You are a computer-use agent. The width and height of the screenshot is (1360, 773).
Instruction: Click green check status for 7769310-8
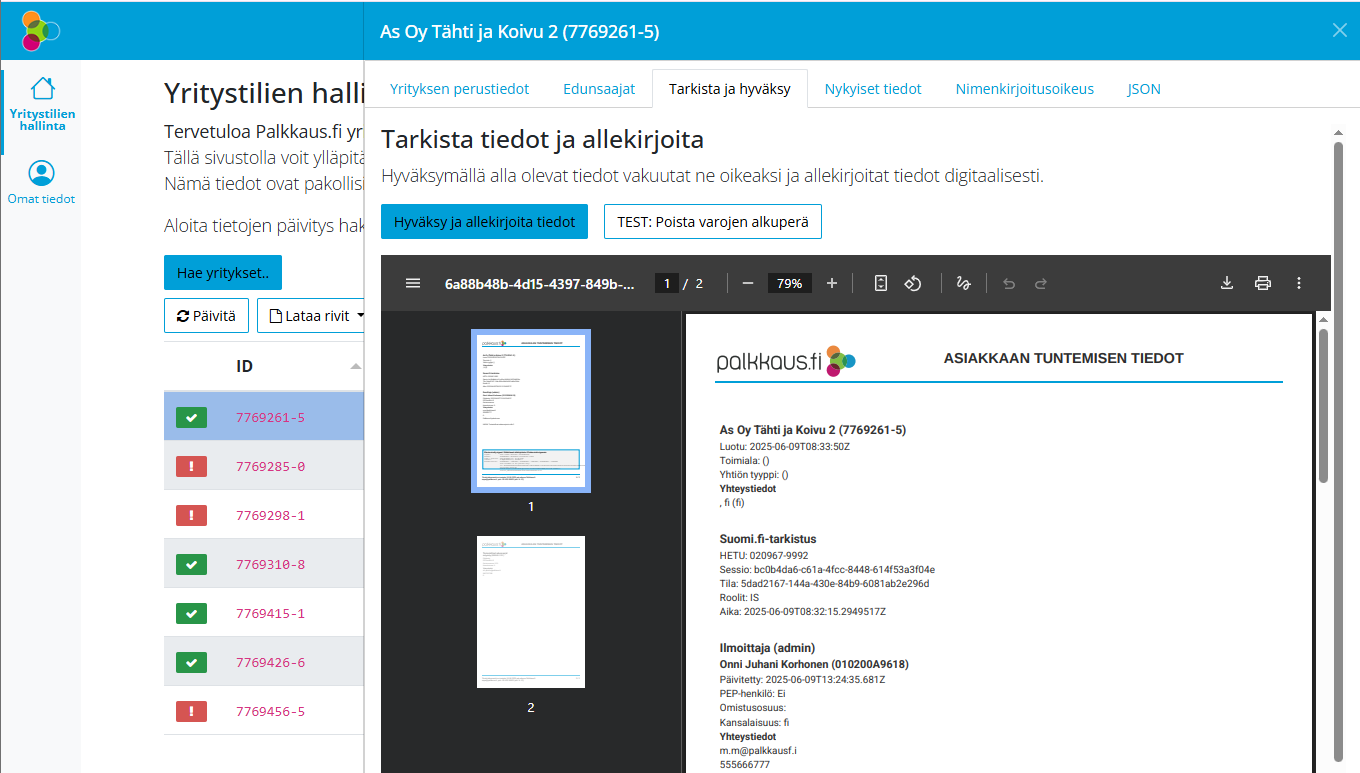tap(191, 565)
